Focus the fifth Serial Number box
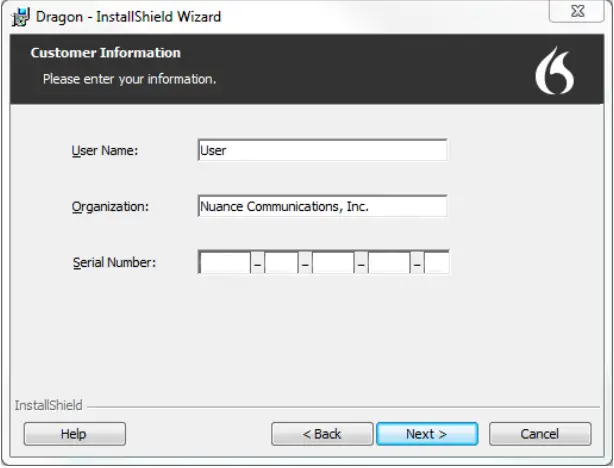614x468 pixels. (x=437, y=262)
